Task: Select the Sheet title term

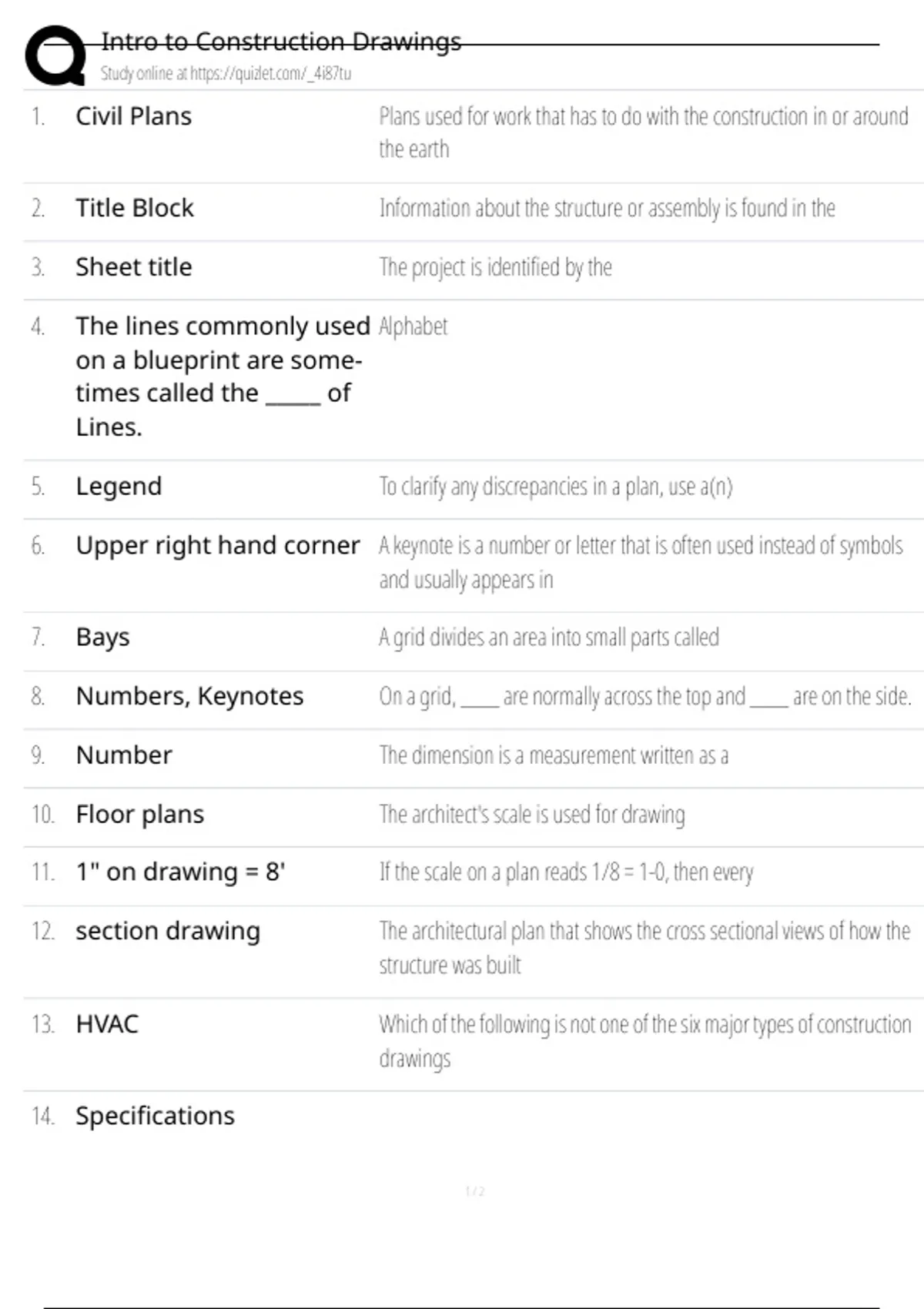Action: tap(133, 267)
